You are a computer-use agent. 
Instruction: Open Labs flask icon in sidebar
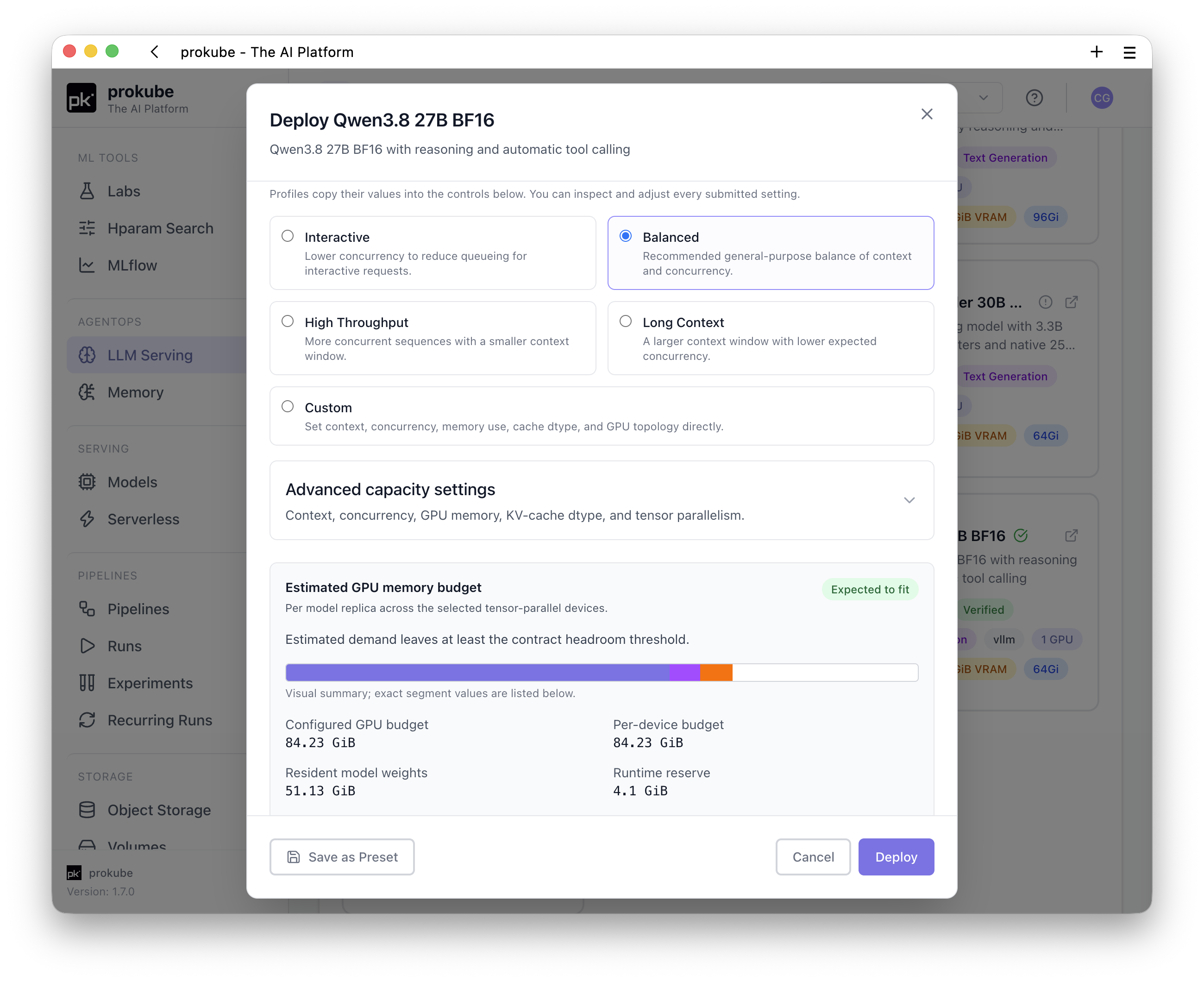pos(87,191)
